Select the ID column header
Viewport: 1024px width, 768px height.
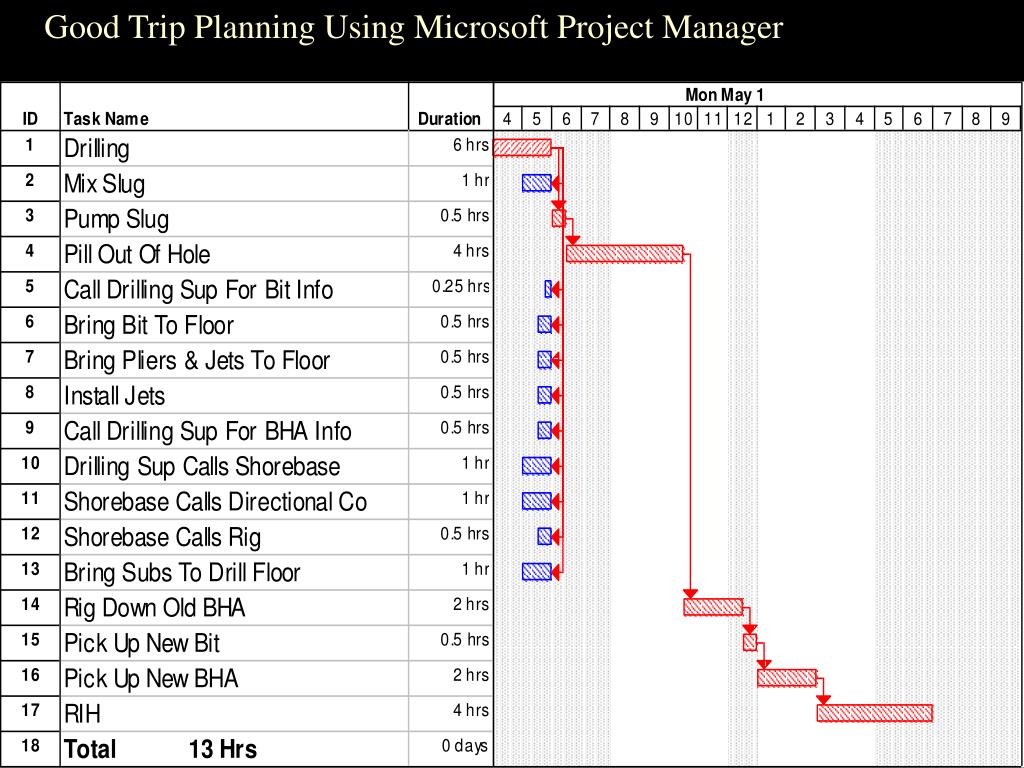coord(30,119)
